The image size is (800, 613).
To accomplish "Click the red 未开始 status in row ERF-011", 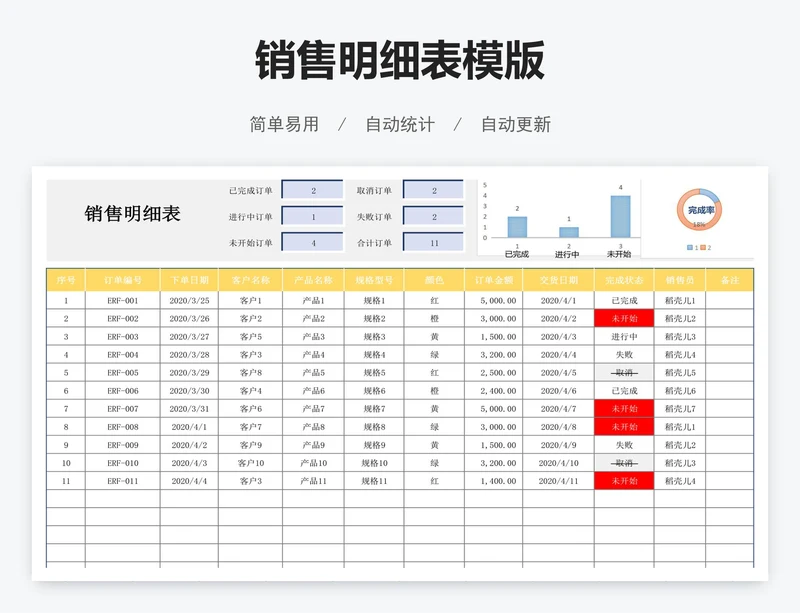I will 624,481.
